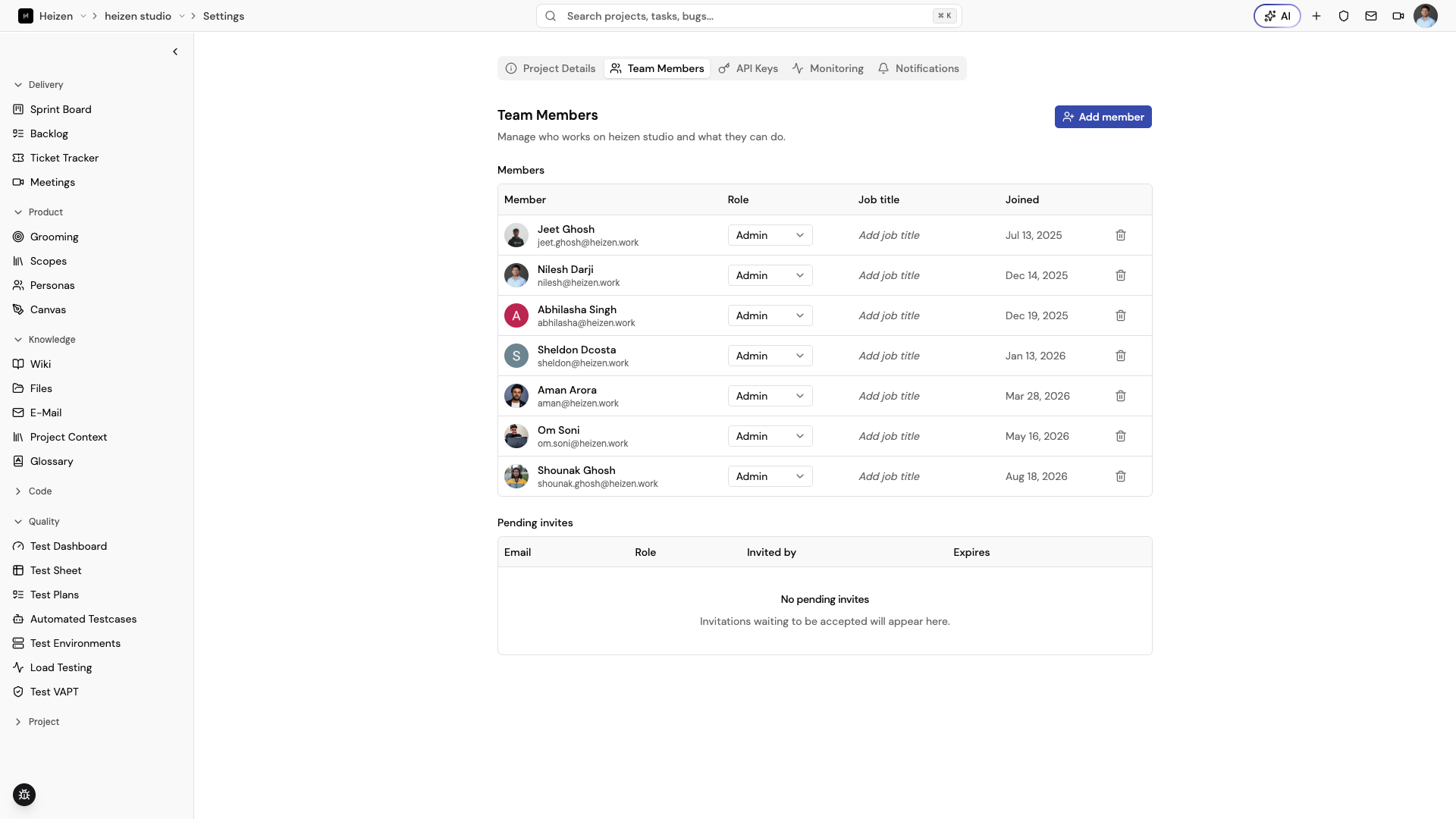
Task: Open heizen studio breadcrumb
Action: [138, 16]
